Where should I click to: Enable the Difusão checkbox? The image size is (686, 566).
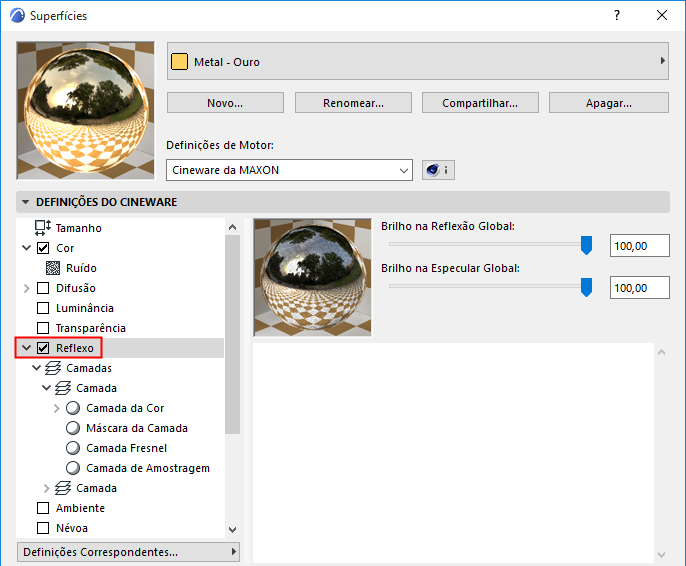point(43,288)
